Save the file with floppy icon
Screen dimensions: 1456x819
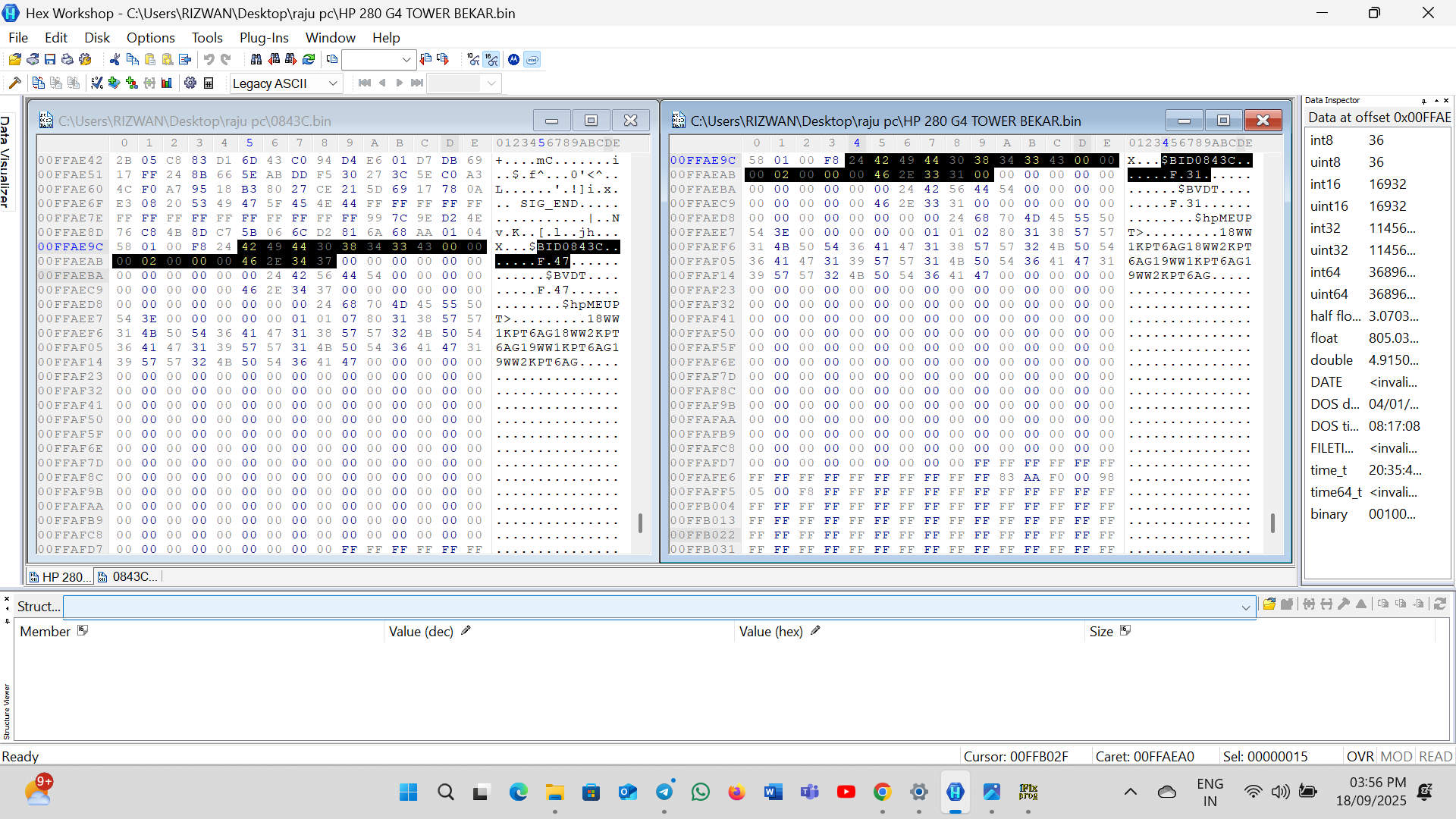[x=50, y=59]
